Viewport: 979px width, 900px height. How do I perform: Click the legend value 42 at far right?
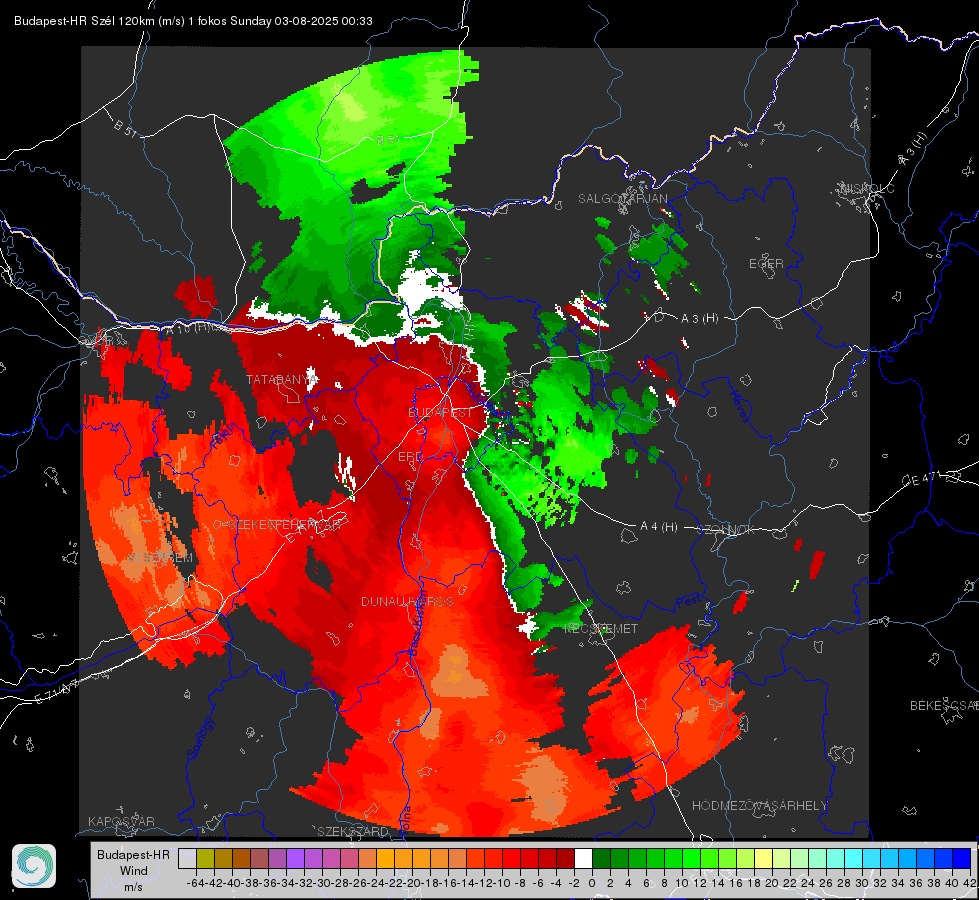[x=969, y=883]
